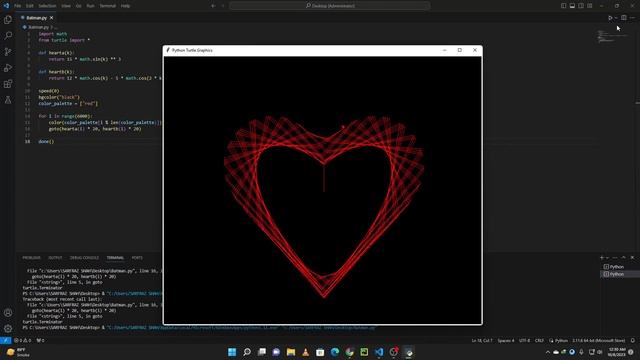640x360 pixels.
Task: Click the command center search box
Action: (x=330, y=6)
